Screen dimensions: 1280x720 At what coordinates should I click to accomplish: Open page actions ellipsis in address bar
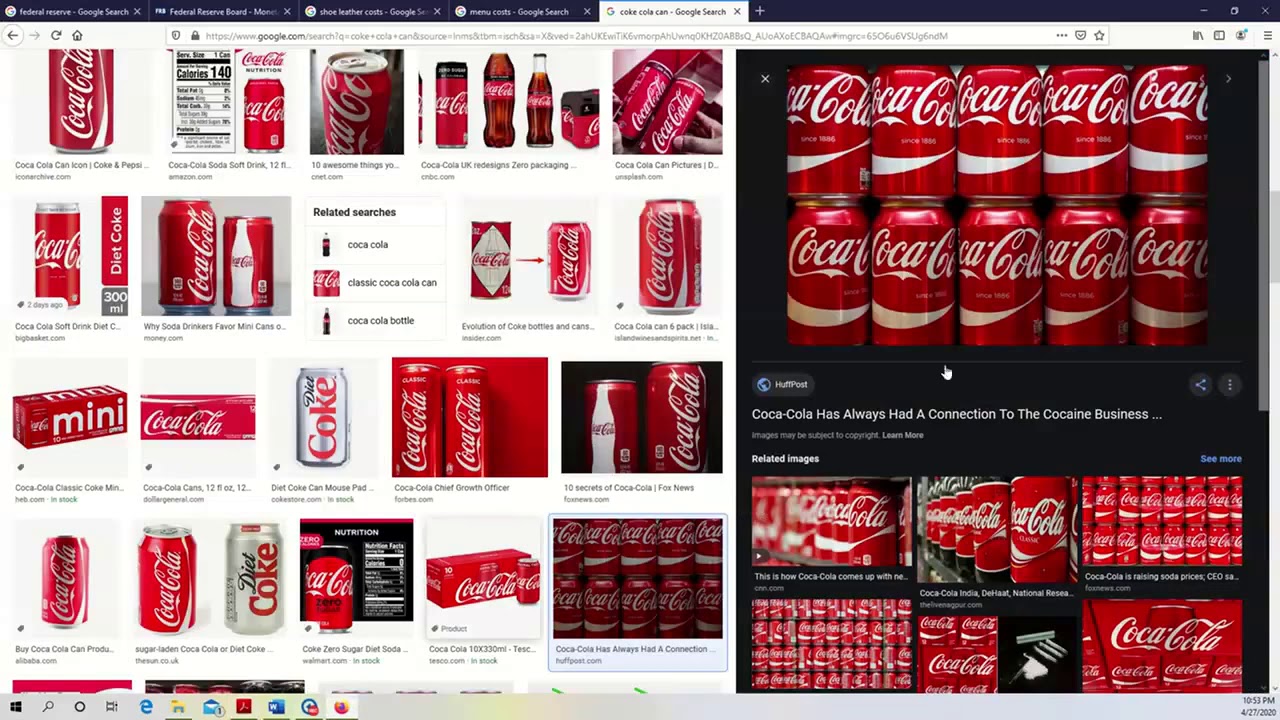tap(1062, 36)
